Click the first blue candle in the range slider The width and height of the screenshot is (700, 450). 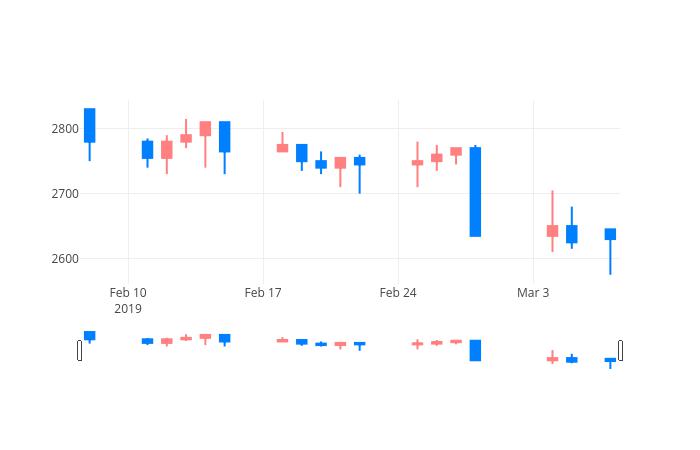90,336
